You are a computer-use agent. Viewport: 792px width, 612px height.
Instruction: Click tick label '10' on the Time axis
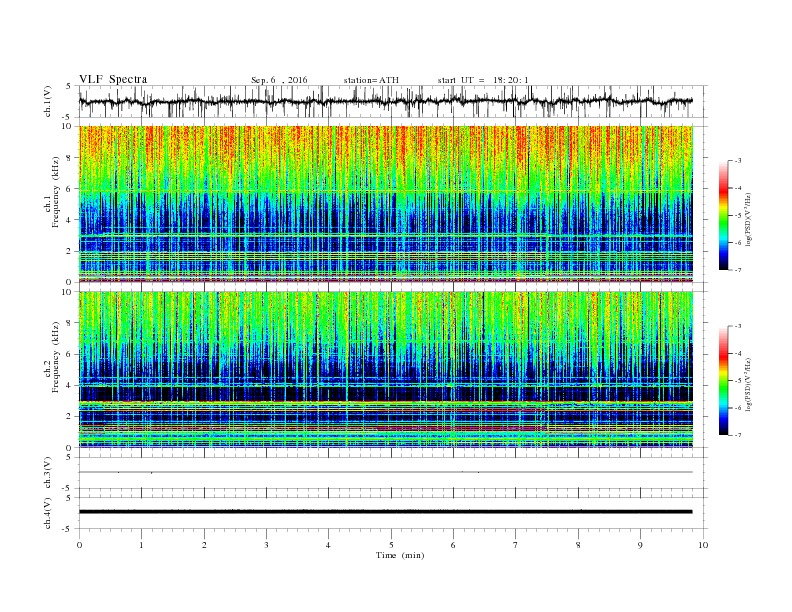[703, 545]
